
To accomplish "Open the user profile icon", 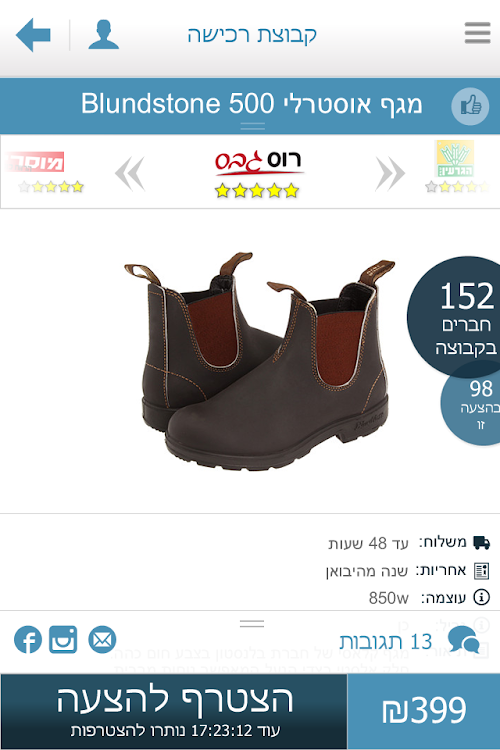I will (x=103, y=35).
